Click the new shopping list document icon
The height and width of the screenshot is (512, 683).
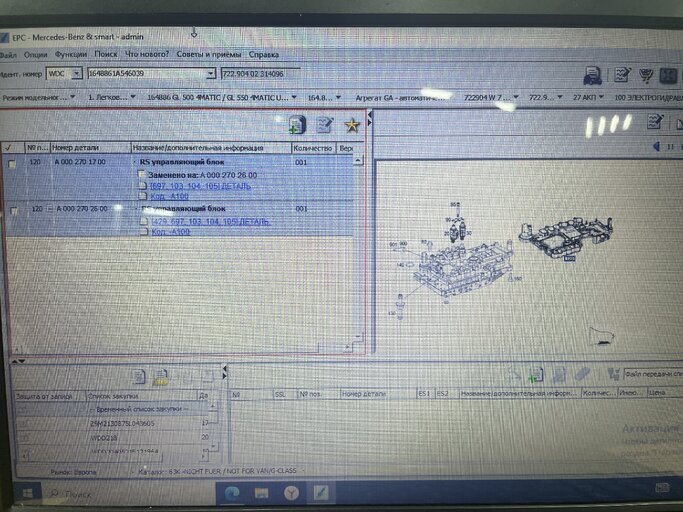click(x=139, y=376)
